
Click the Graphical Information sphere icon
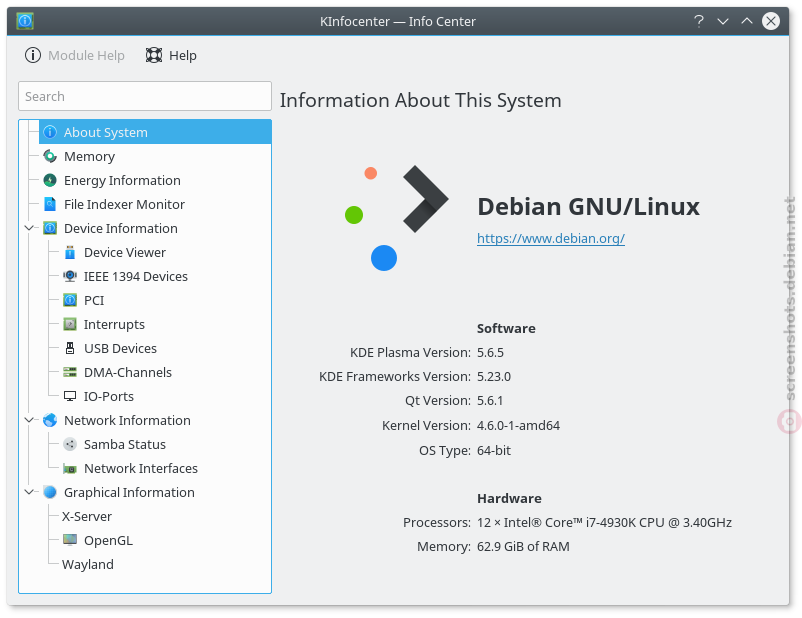(x=50, y=493)
